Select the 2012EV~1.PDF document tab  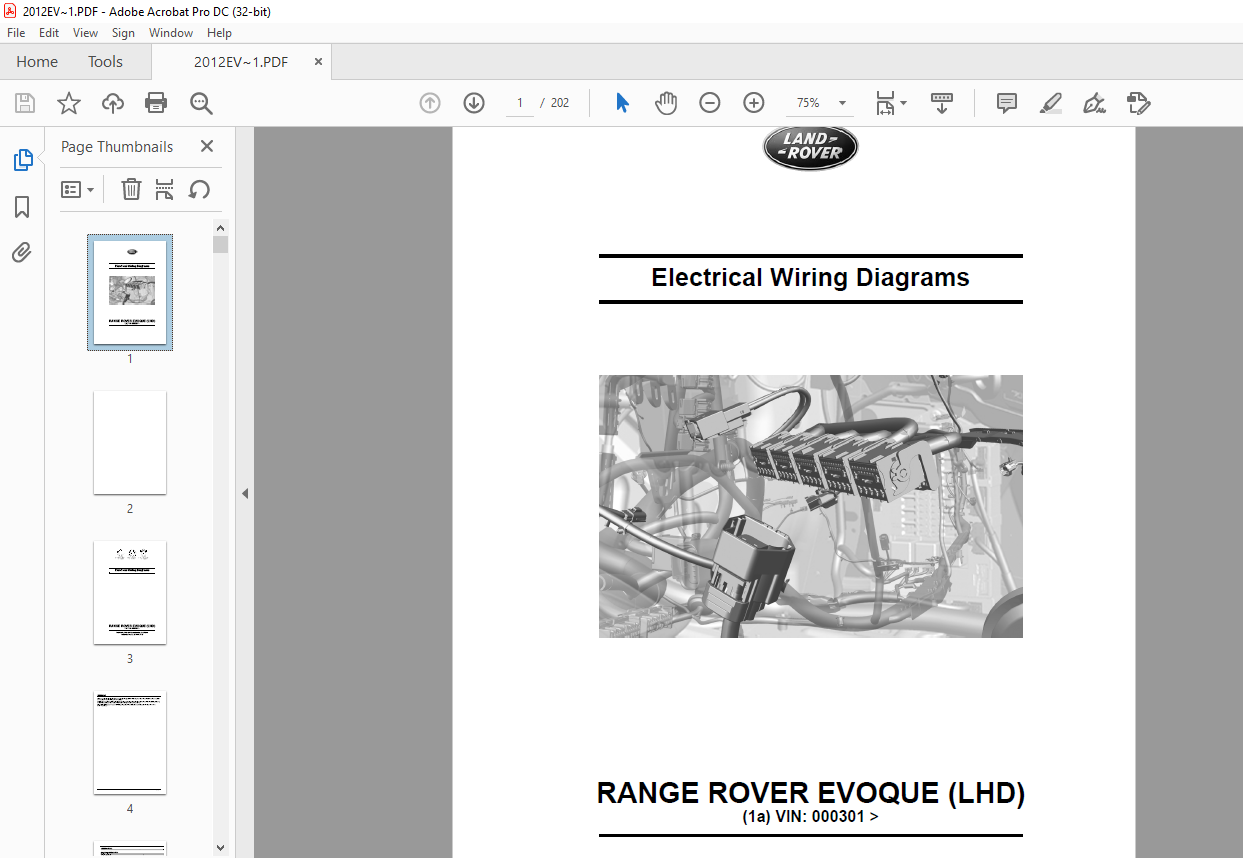[241, 62]
